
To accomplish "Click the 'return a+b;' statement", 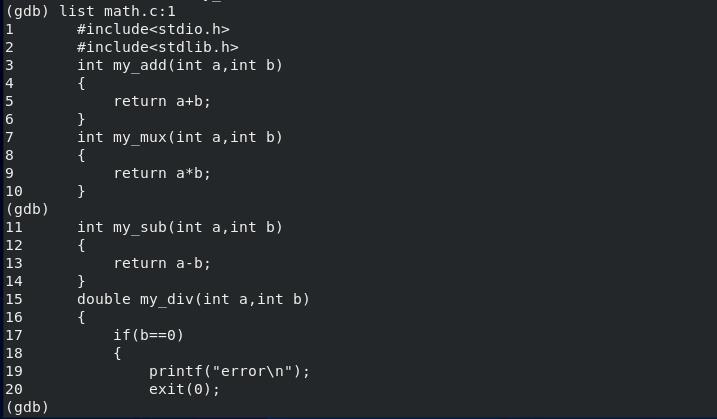I will coord(162,101).
